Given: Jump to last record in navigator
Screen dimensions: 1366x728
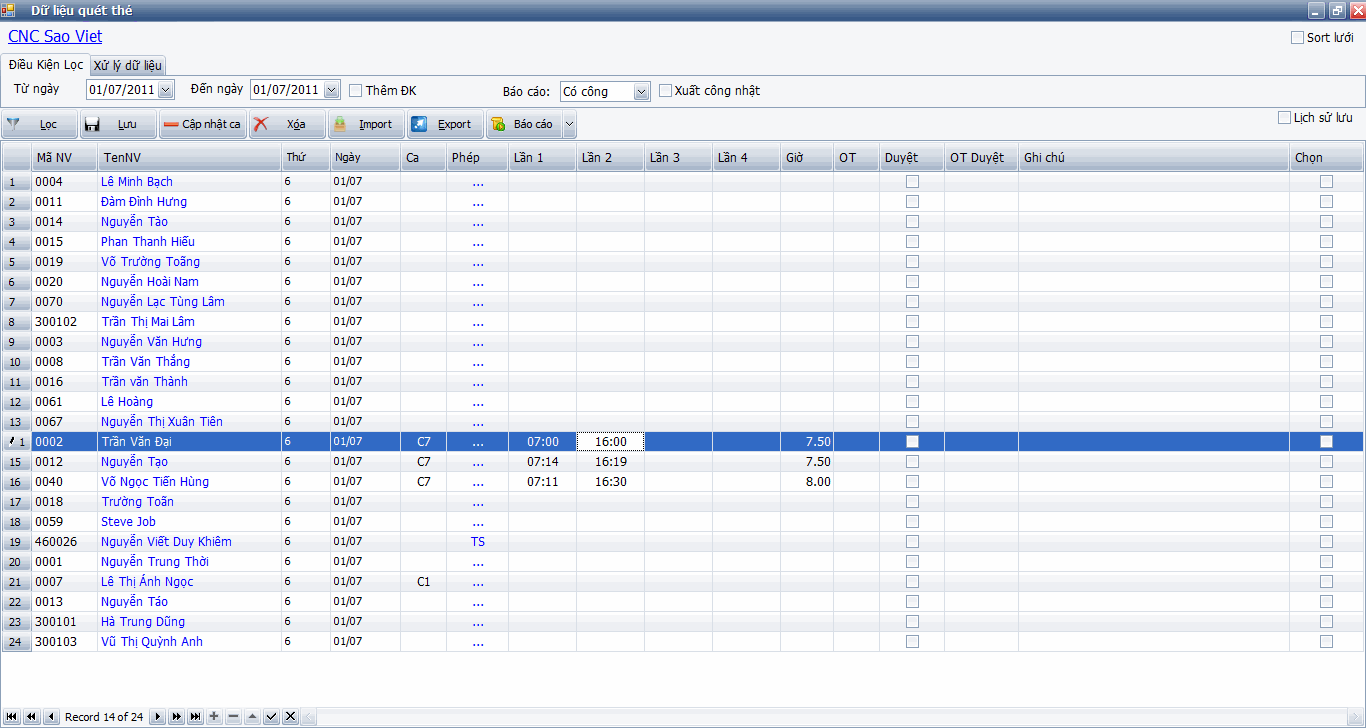Looking at the screenshot, I should point(195,717).
